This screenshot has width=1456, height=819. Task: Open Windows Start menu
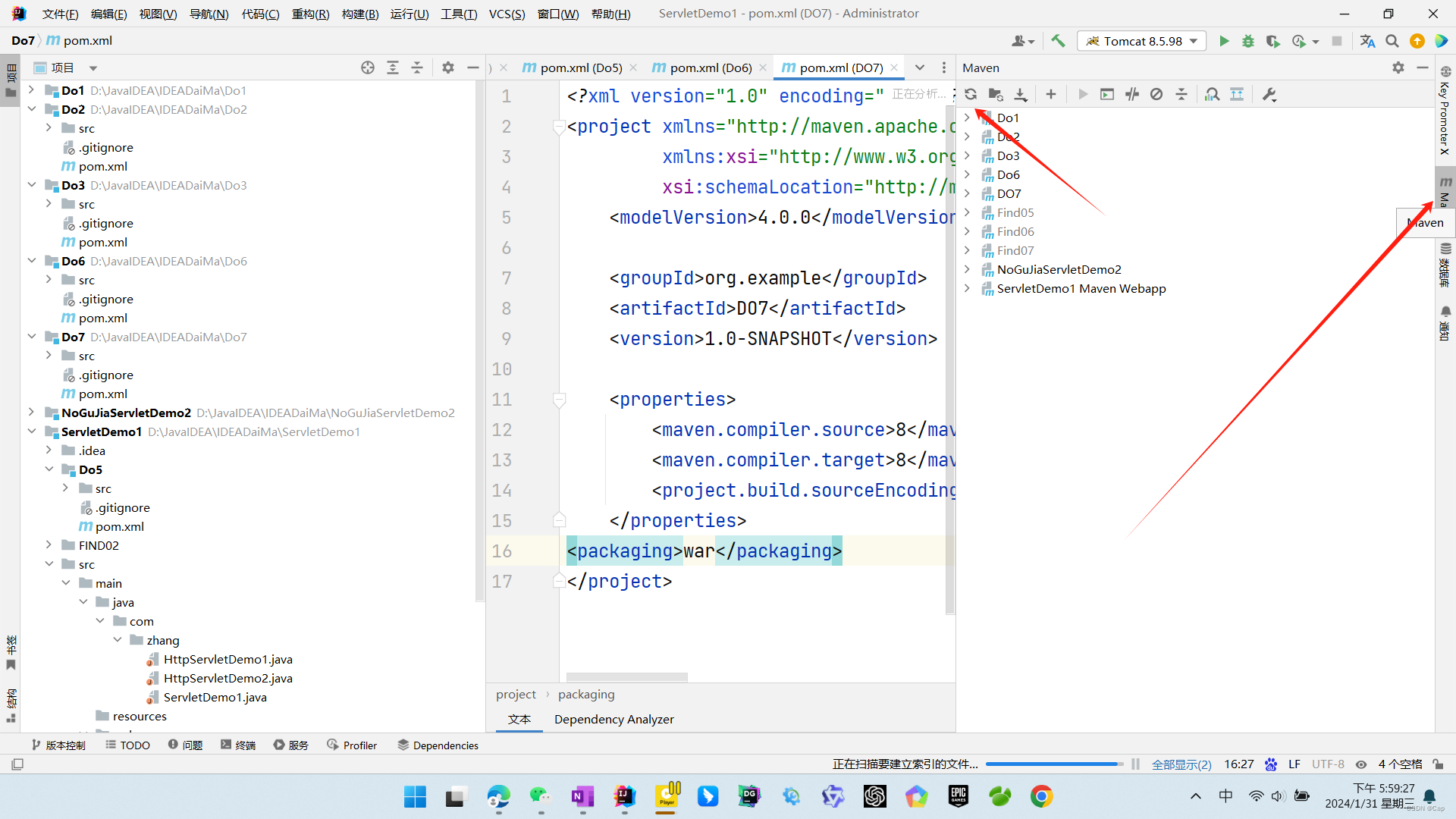[415, 796]
